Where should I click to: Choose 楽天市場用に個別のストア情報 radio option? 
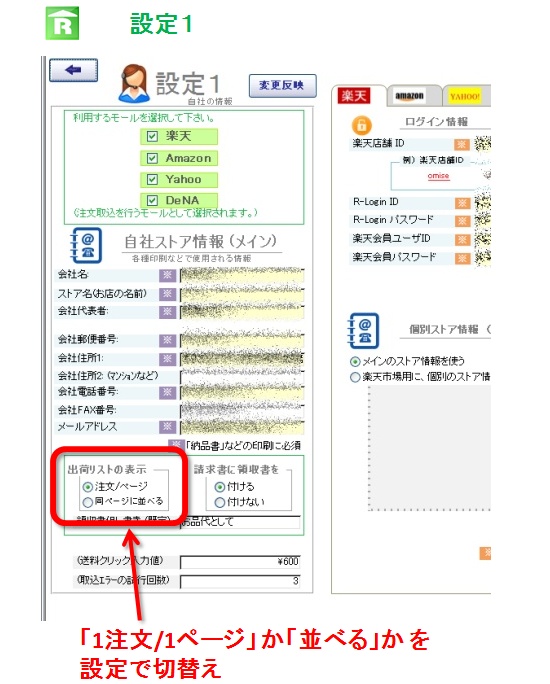pos(355,377)
